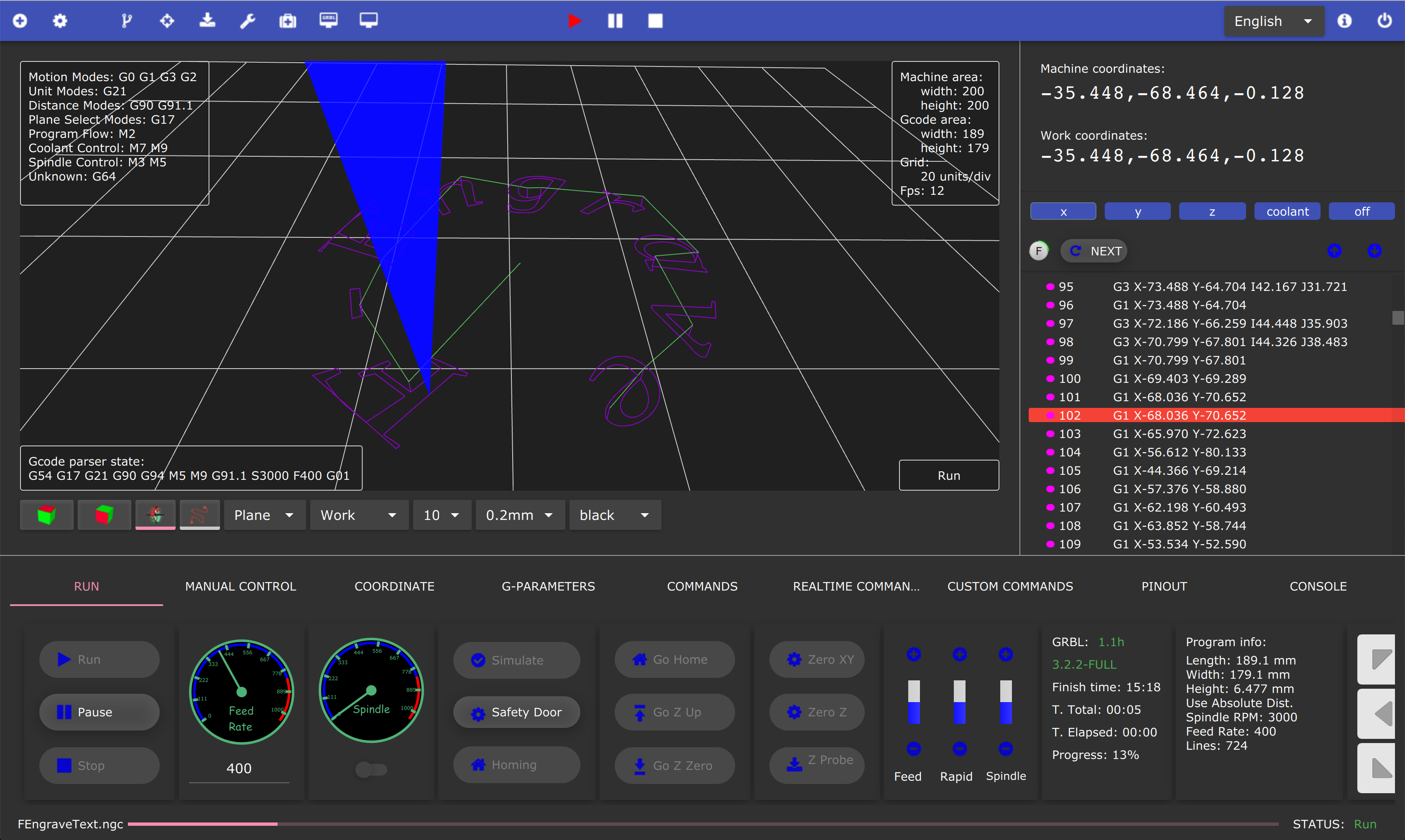The height and width of the screenshot is (840, 1405).
Task: Click the power icon in top right
Action: pyautogui.click(x=1384, y=21)
